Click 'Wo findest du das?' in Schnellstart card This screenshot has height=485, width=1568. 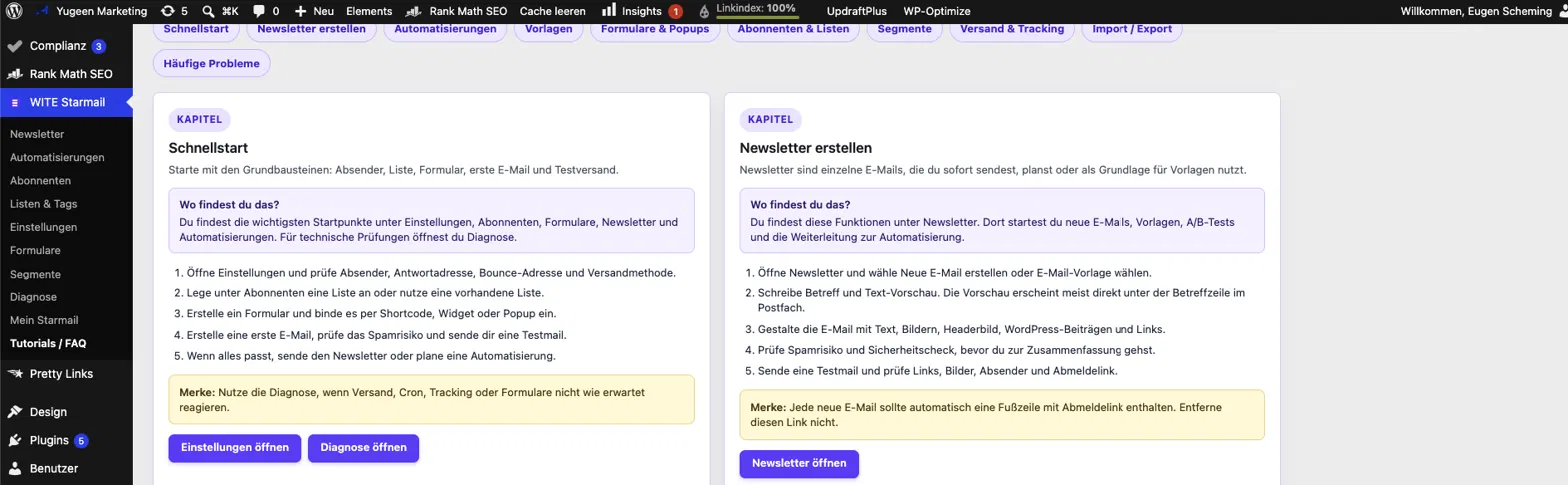[229, 205]
